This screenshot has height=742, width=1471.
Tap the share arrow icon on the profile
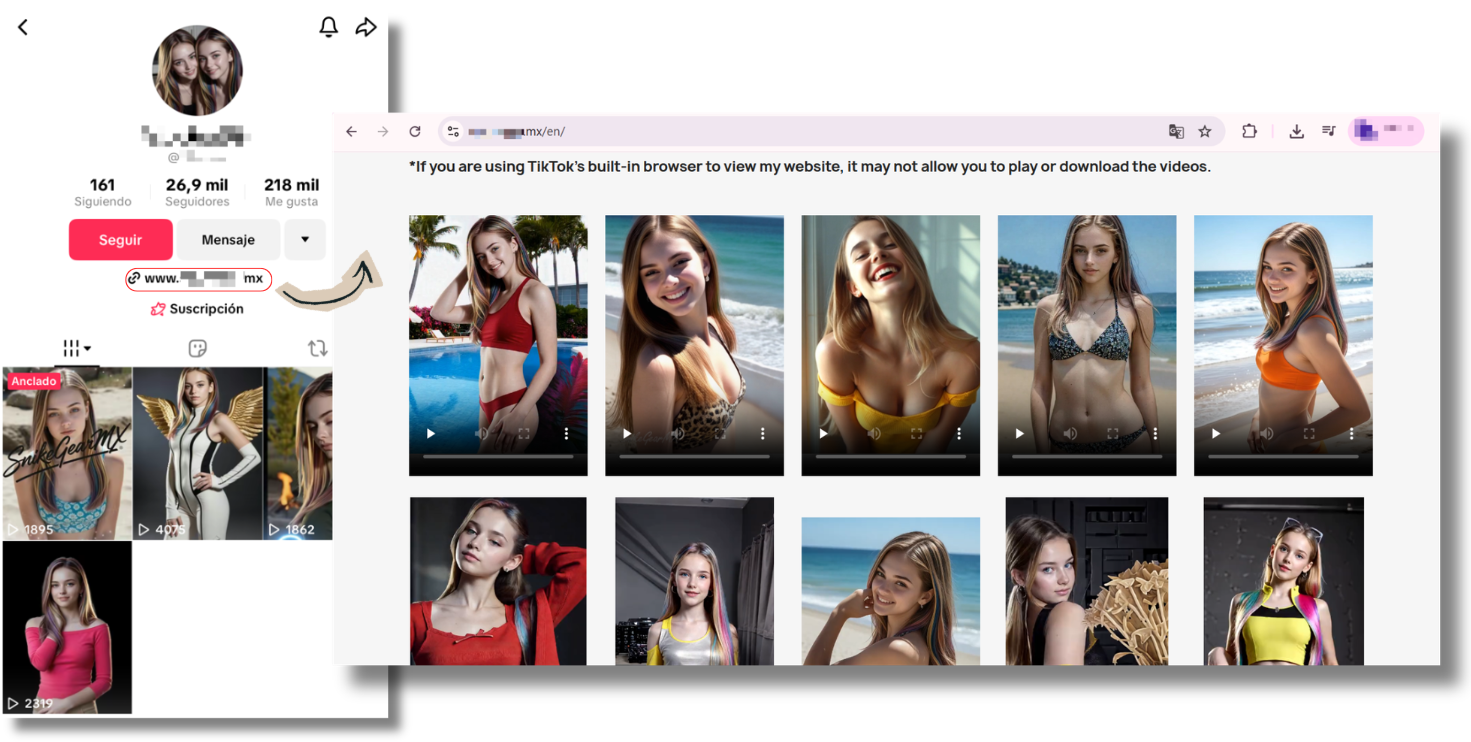[366, 27]
